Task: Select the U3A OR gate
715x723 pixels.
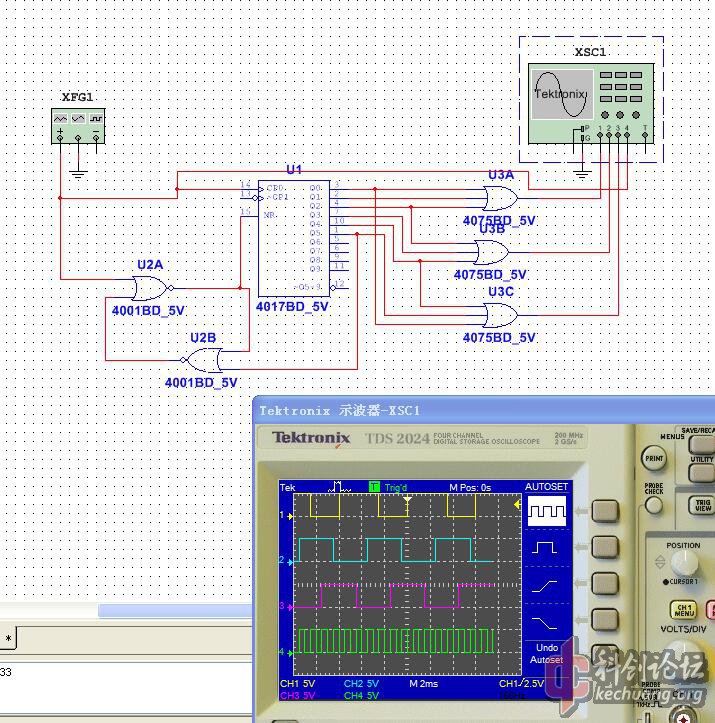Action: [x=501, y=198]
